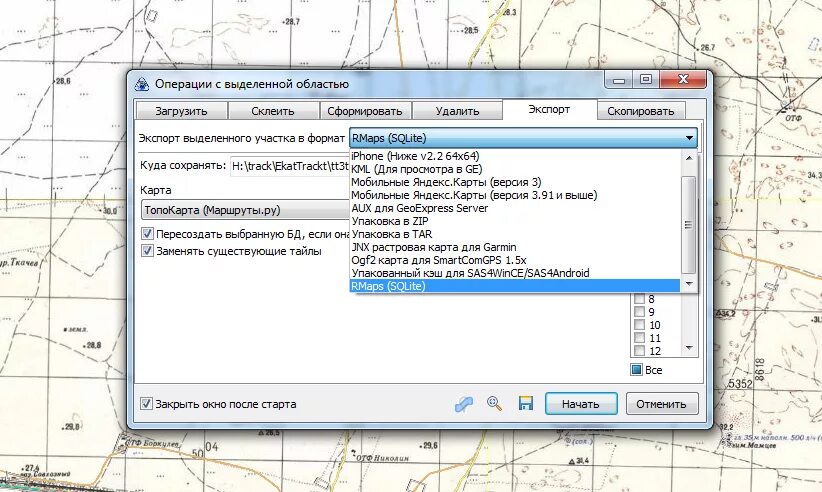This screenshot has height=492, width=822.
Task: Choose JNX растровая карта для Garmin
Action: coord(515,247)
